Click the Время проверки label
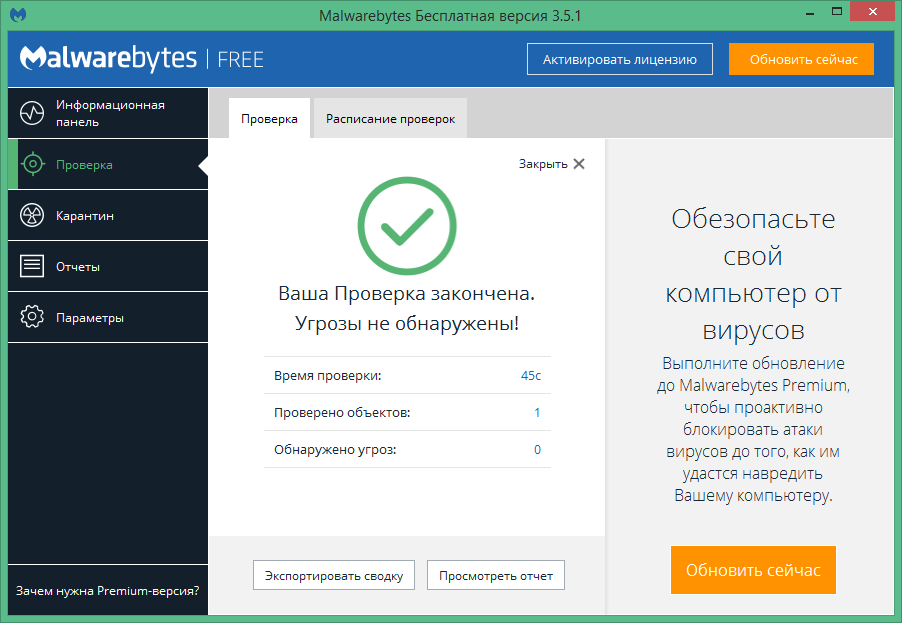Screen dimensions: 902x623 pyautogui.click(x=327, y=376)
